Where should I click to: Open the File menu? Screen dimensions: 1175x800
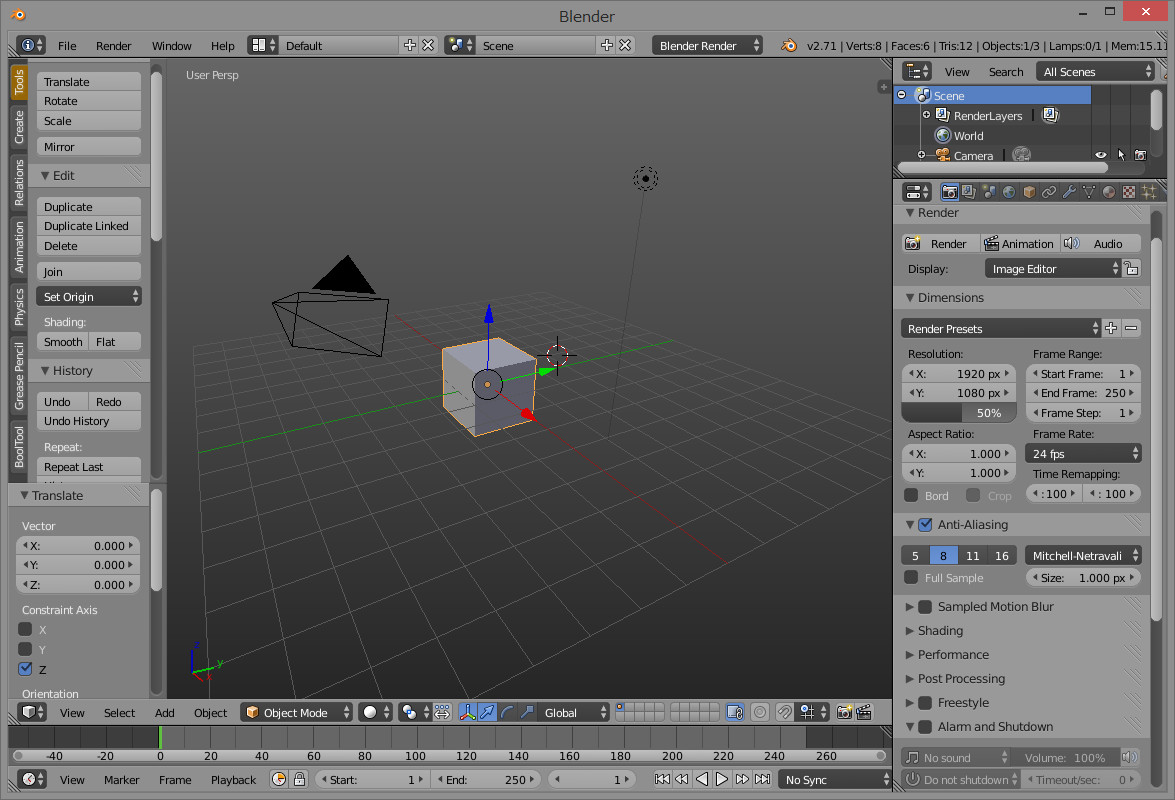[x=67, y=46]
